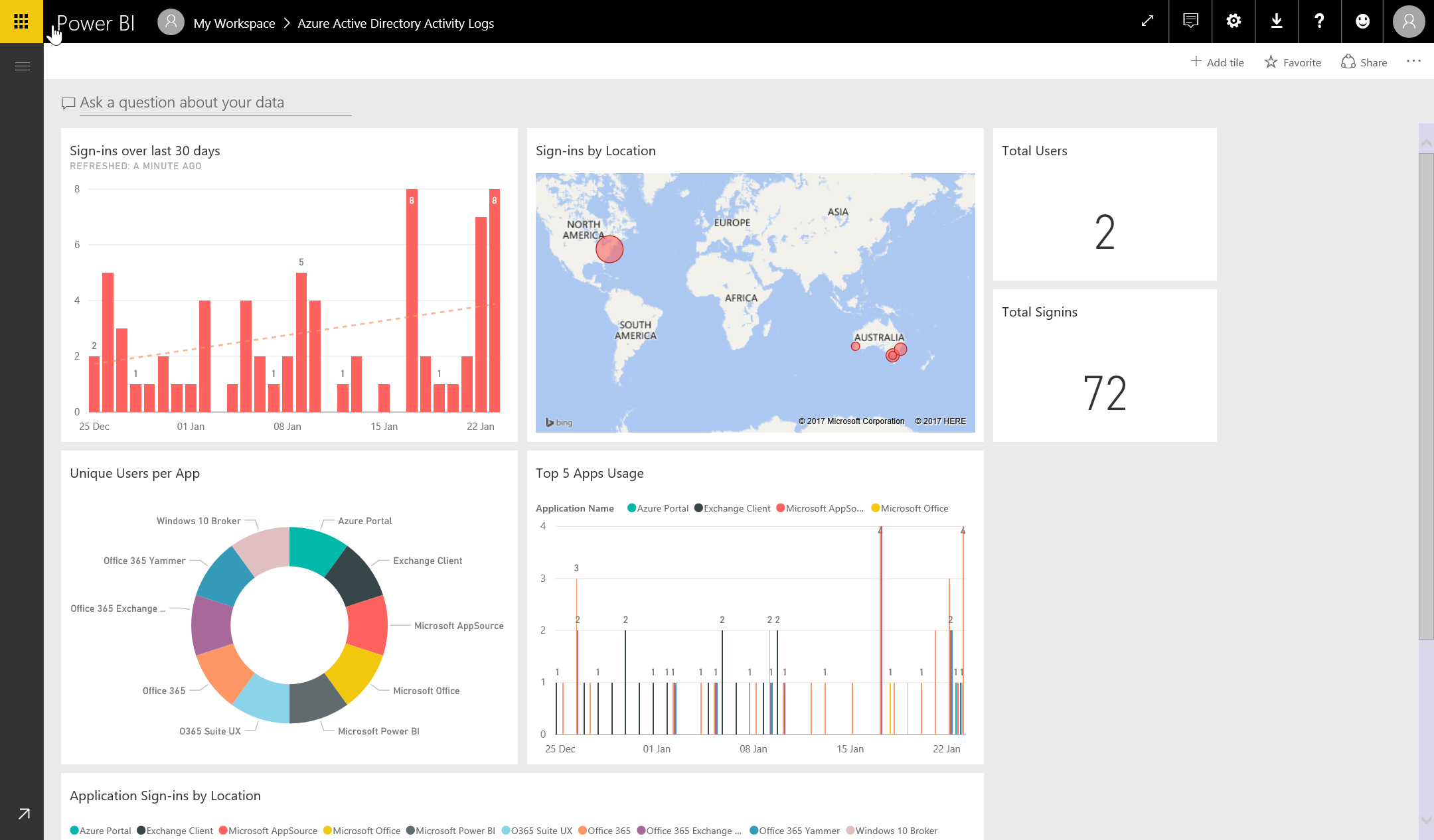Image resolution: width=1434 pixels, height=840 pixels.
Task: Click the Get Data arrow icon
Action: click(24, 813)
